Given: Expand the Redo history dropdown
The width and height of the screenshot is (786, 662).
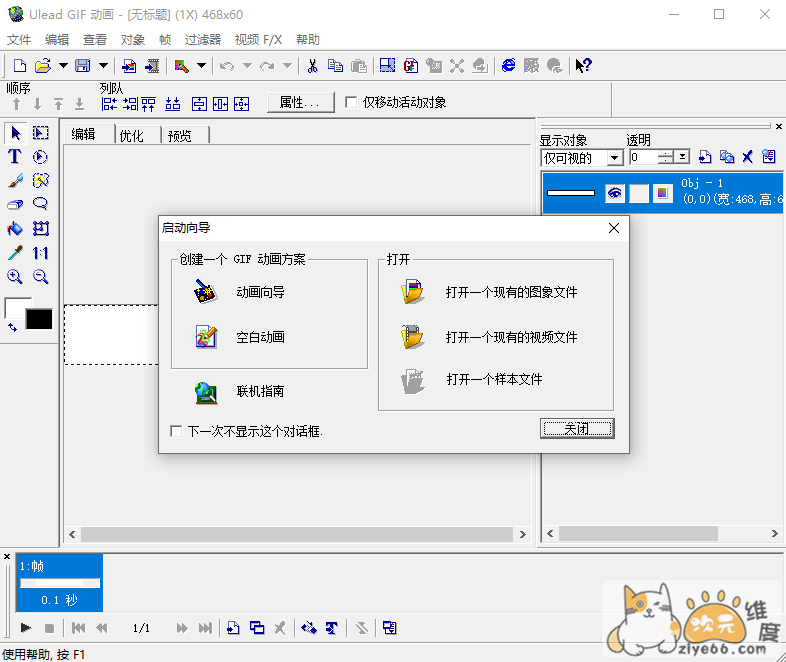Looking at the screenshot, I should click(287, 66).
